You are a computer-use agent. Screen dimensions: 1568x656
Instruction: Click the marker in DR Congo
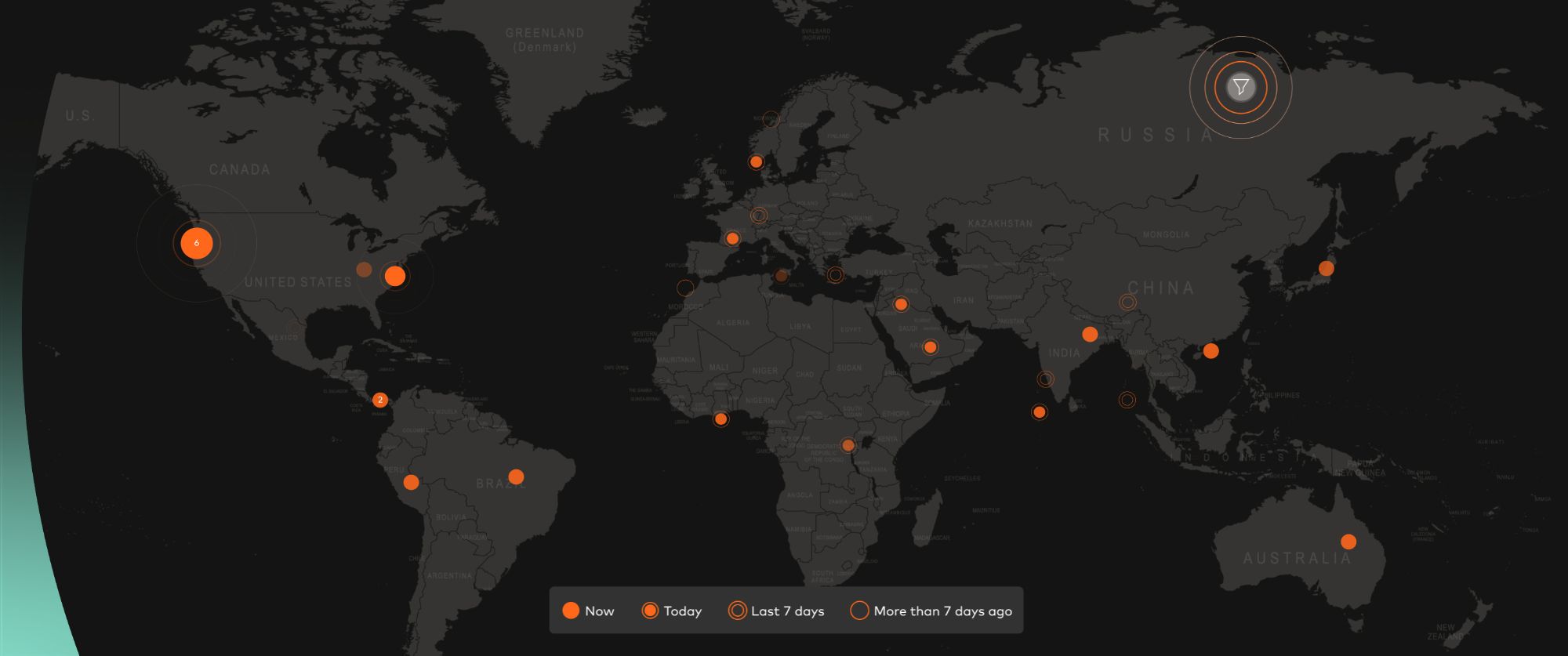848,445
